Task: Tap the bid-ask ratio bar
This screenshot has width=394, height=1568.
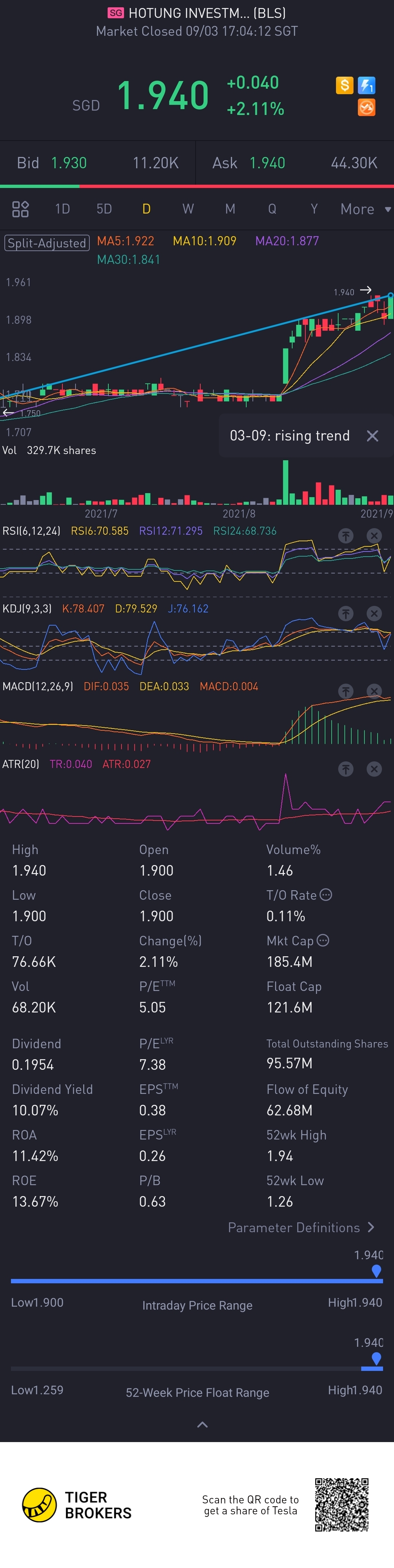Action: (197, 186)
